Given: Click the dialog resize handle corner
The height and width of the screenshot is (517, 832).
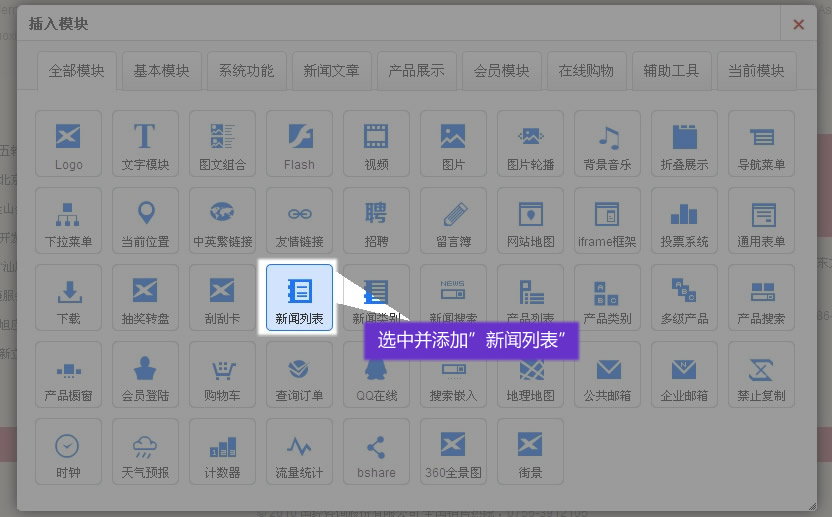Looking at the screenshot, I should tap(812, 505).
